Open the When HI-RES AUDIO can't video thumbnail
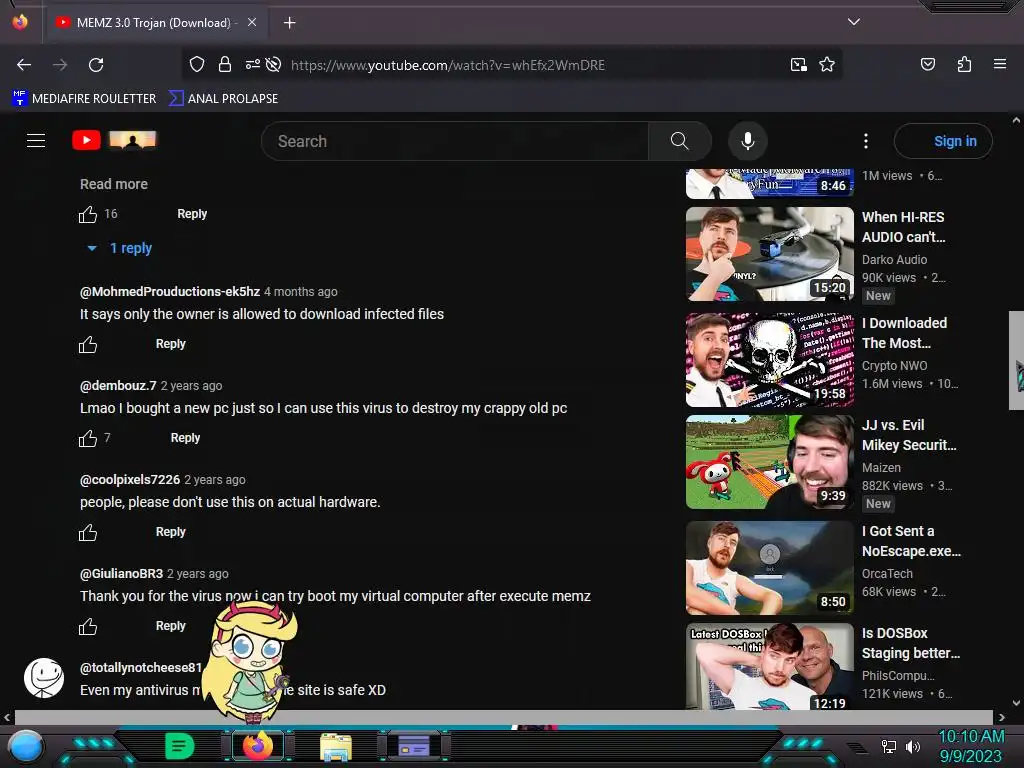1024x768 pixels. point(769,254)
